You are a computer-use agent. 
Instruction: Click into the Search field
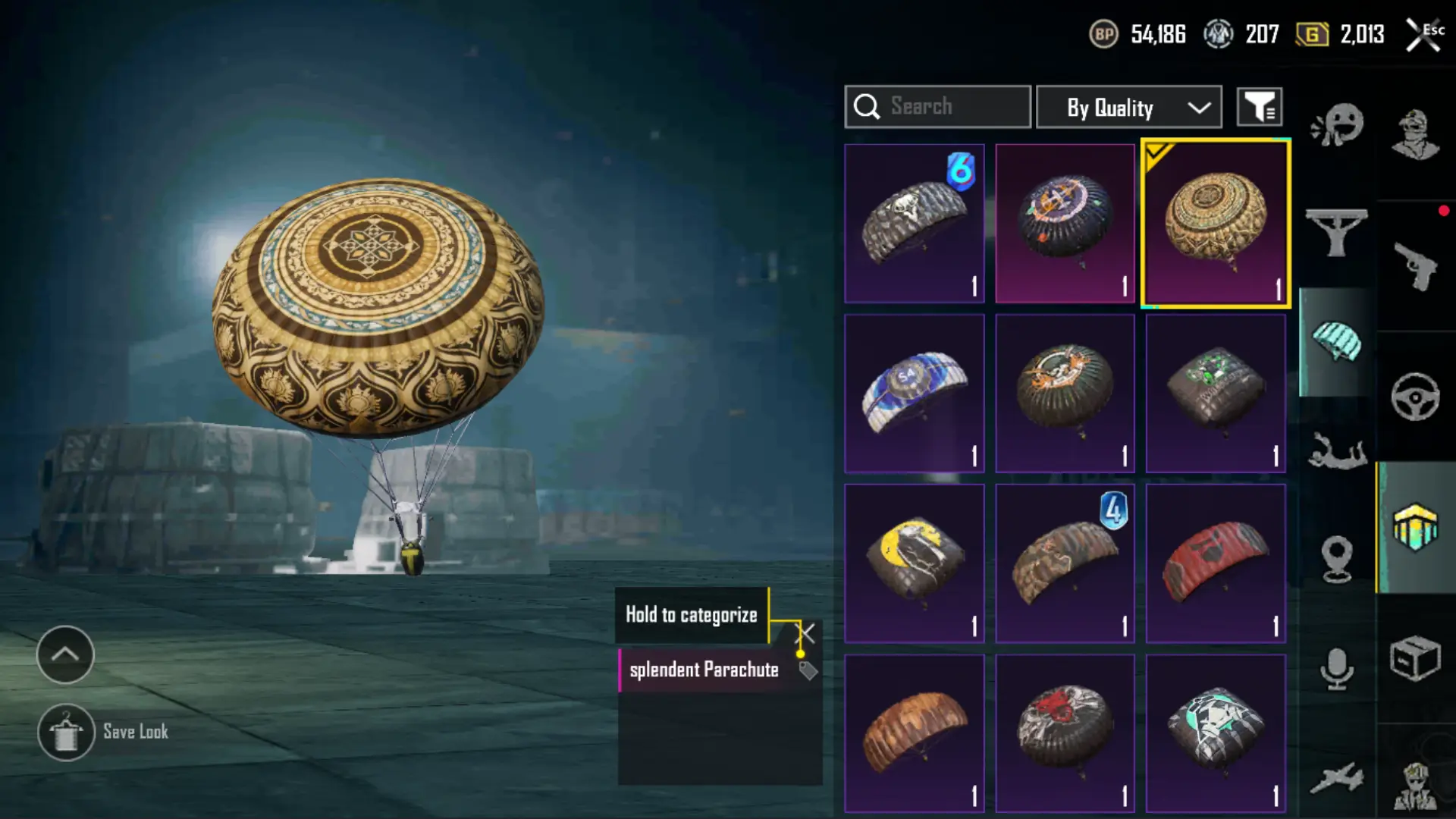pyautogui.click(x=938, y=107)
